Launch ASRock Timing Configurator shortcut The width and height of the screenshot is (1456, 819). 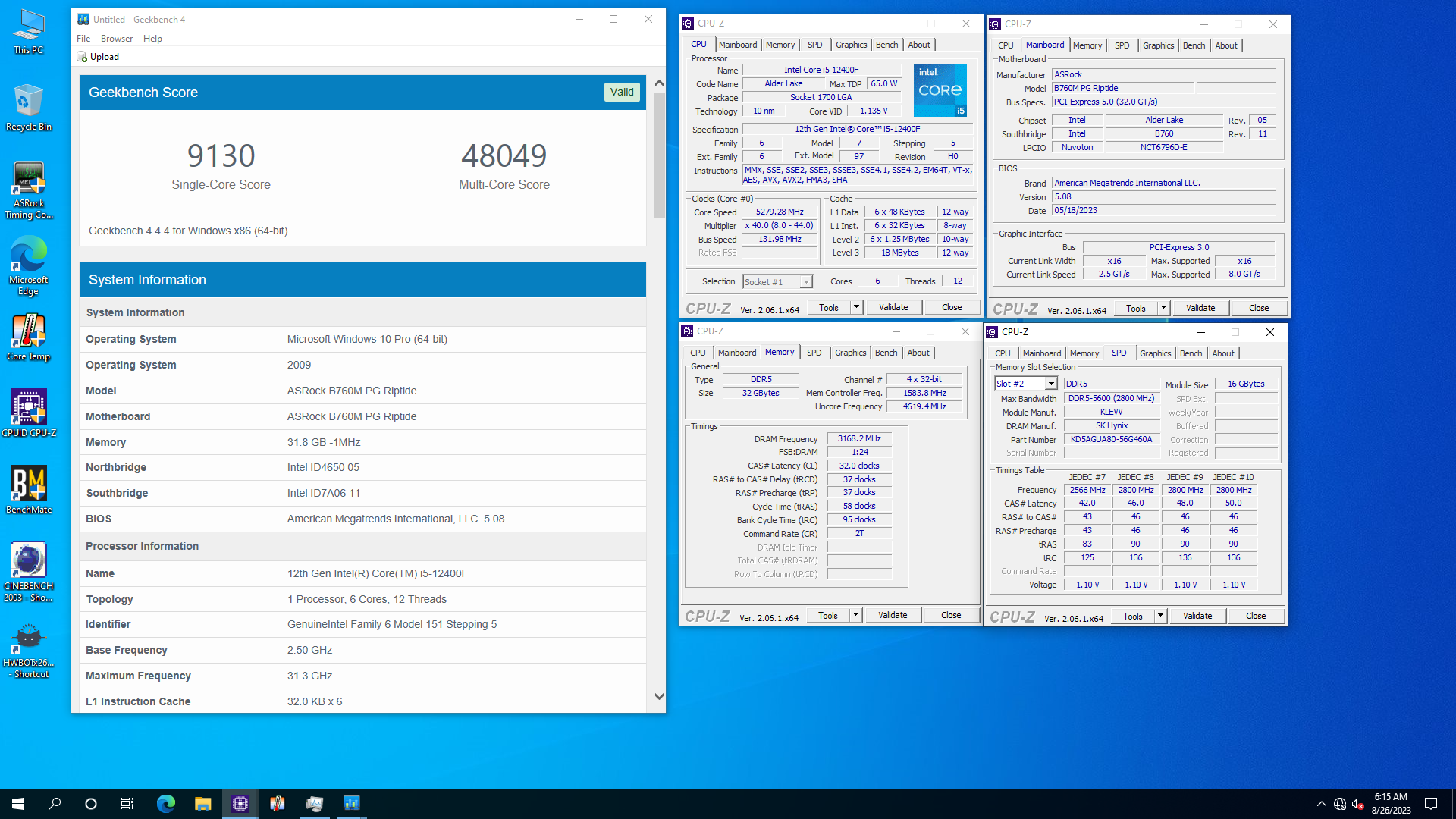[29, 190]
